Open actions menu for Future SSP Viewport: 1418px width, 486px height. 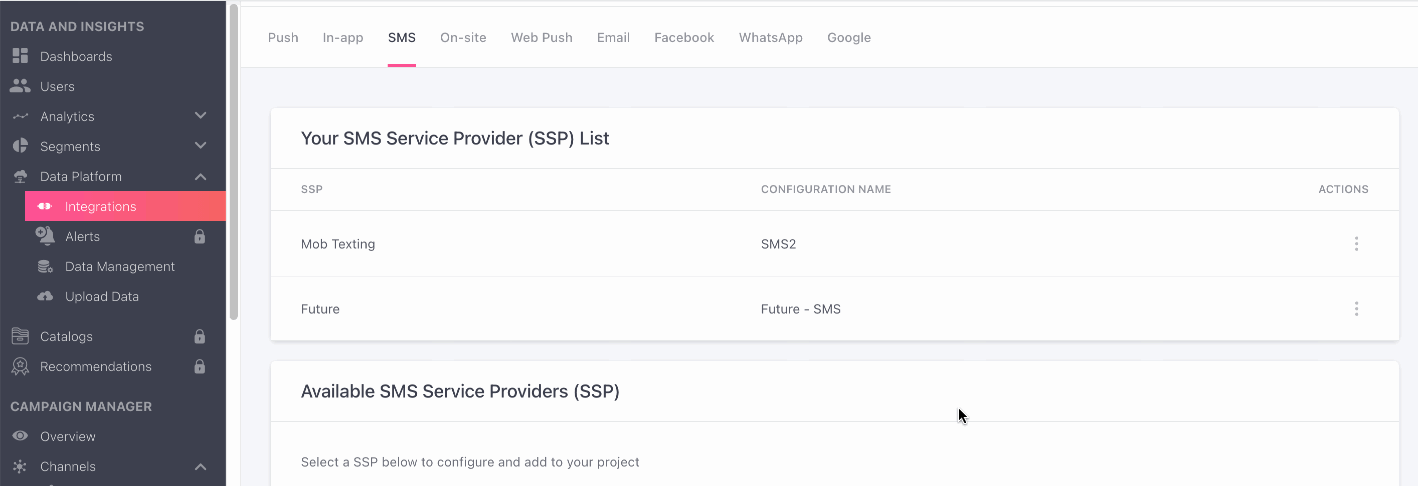[x=1356, y=309]
